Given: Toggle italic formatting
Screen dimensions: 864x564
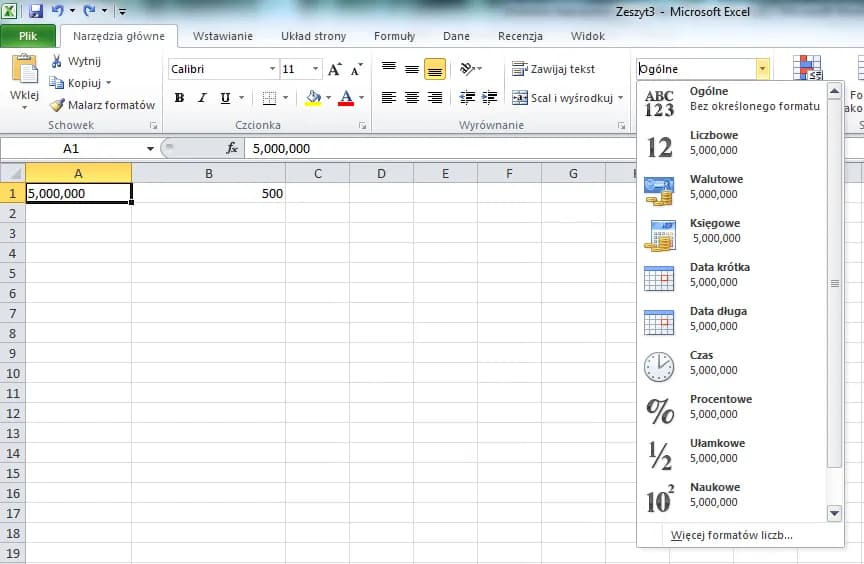Looking at the screenshot, I should point(203,98).
